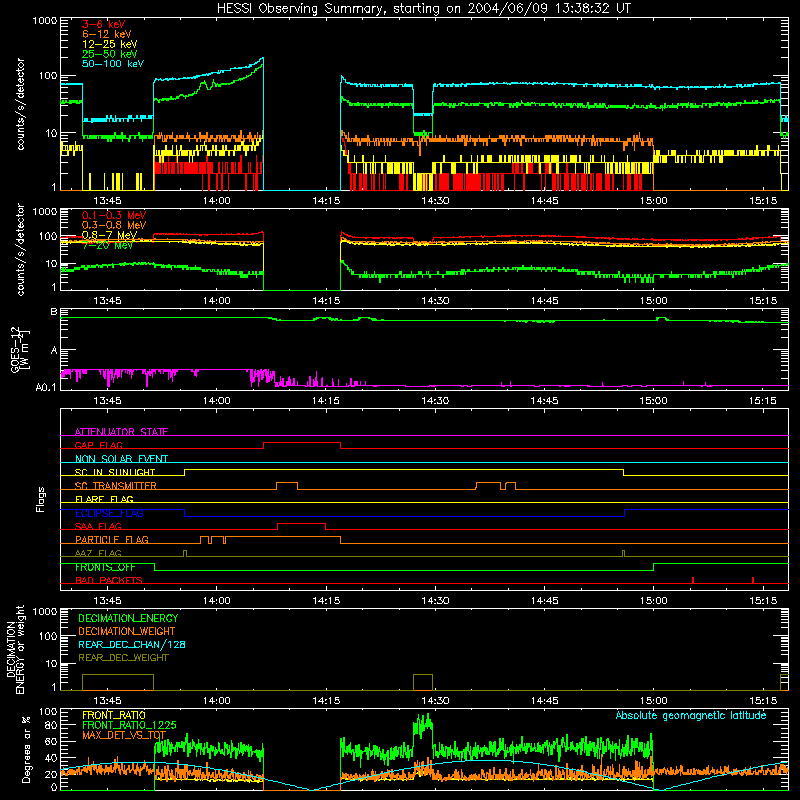The height and width of the screenshot is (800, 800).
Task: Click 13:45 tick label under the keV panel
Action: 107,201
